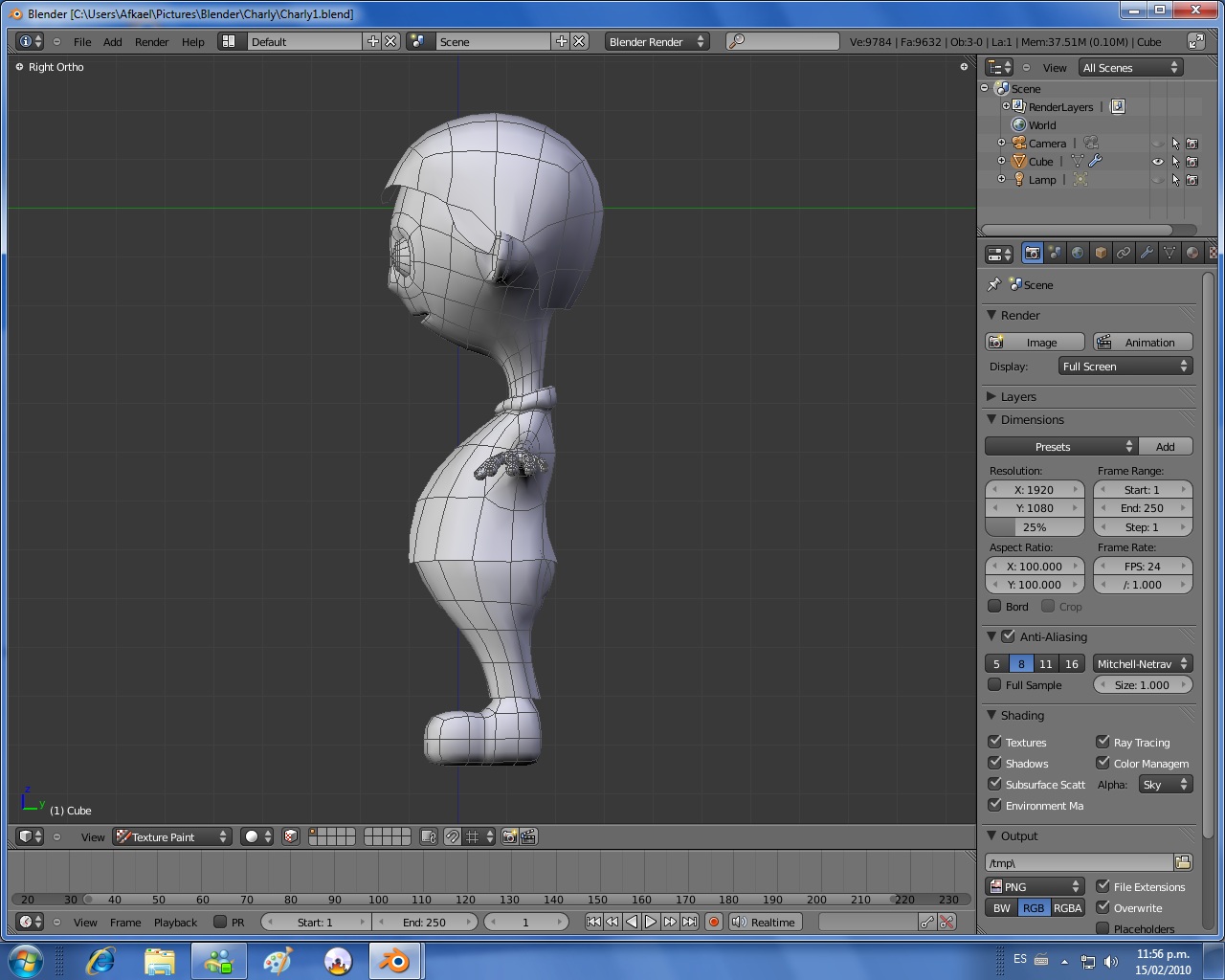Screen dimensions: 1225x980
Task: Click the resolution percentage 25% slider
Action: coord(1035,527)
